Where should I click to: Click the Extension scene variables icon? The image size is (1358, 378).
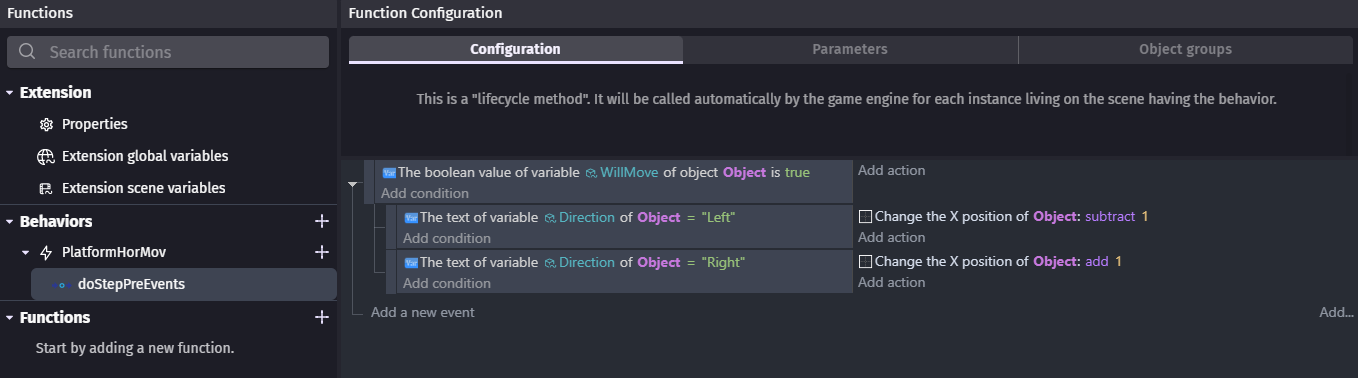(x=45, y=189)
